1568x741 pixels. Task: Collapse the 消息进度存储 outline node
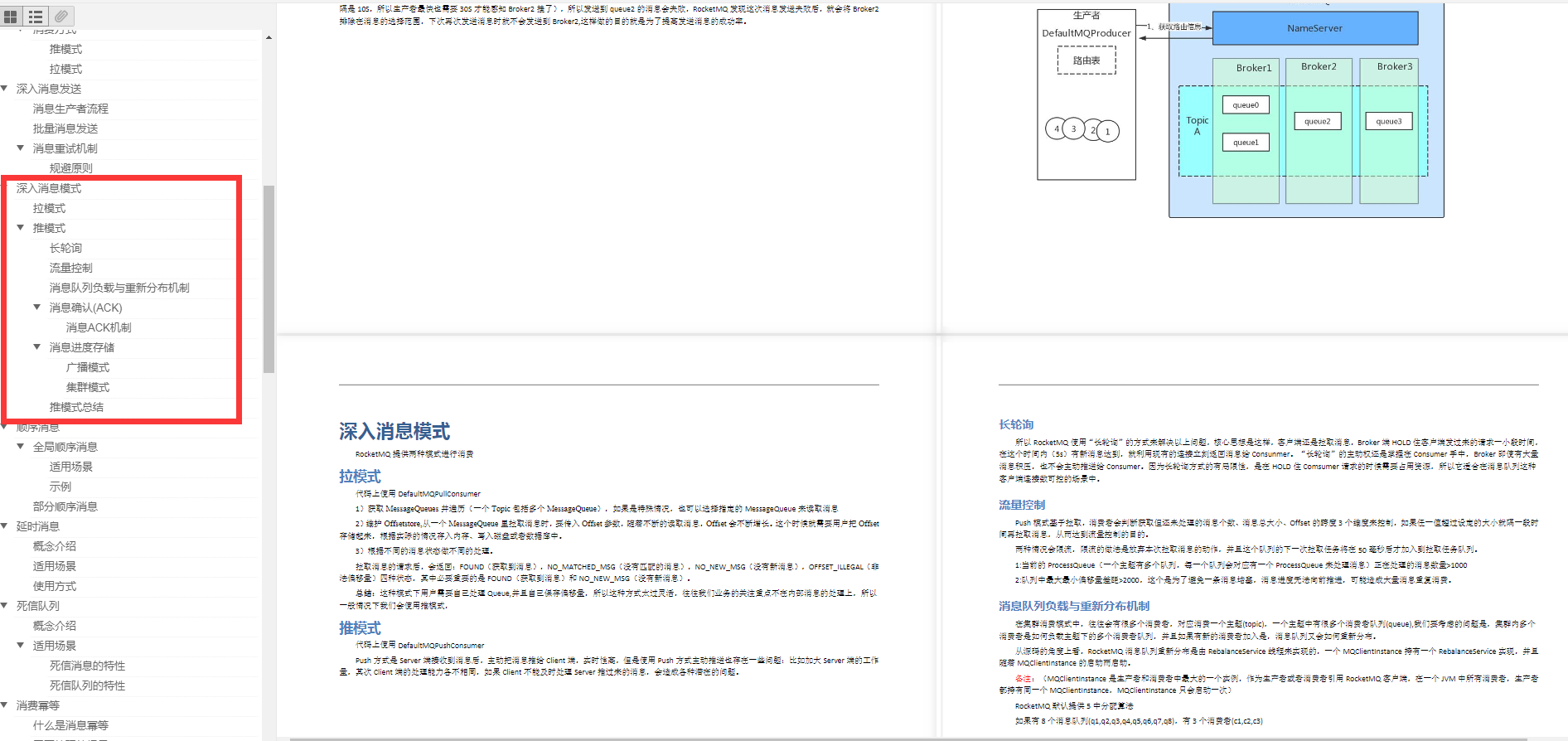[x=37, y=347]
